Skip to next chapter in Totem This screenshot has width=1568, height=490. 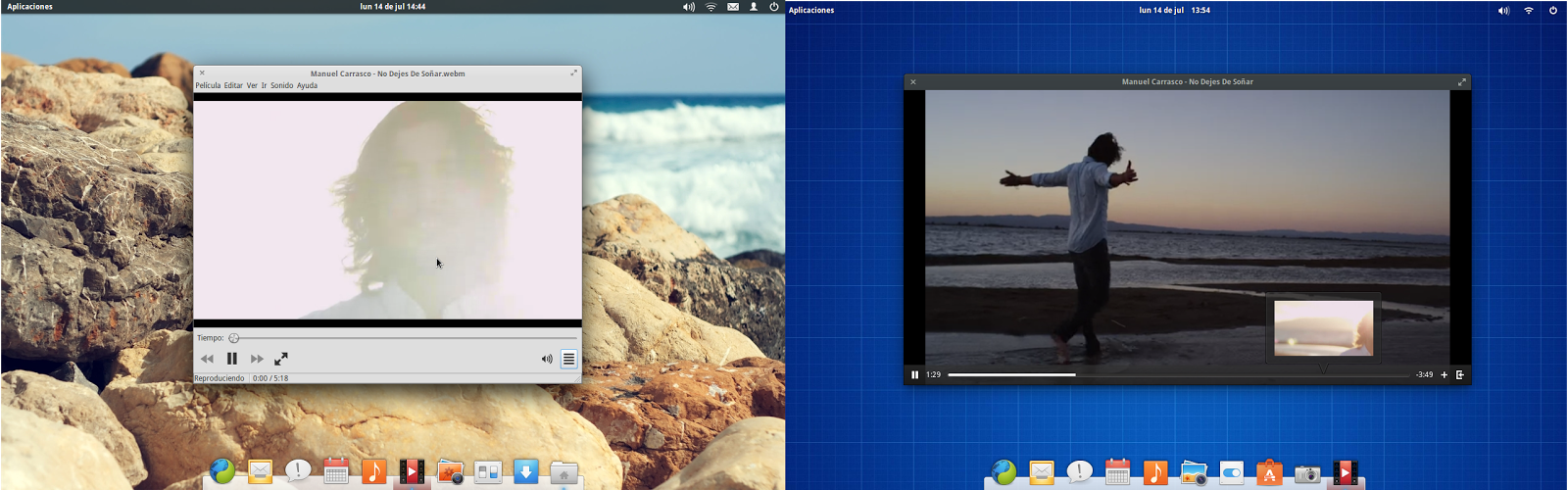257,359
